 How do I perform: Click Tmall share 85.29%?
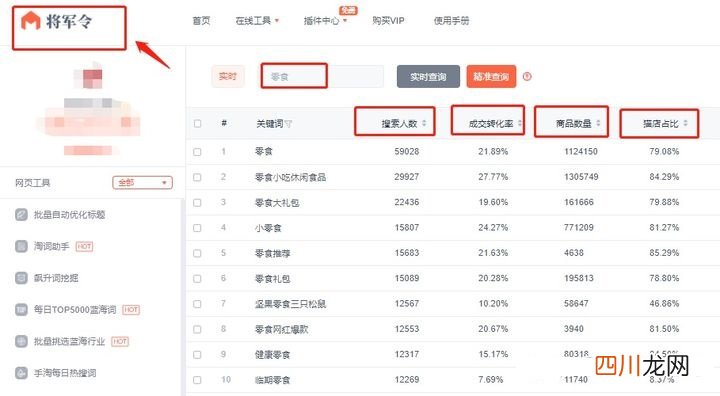click(664, 253)
